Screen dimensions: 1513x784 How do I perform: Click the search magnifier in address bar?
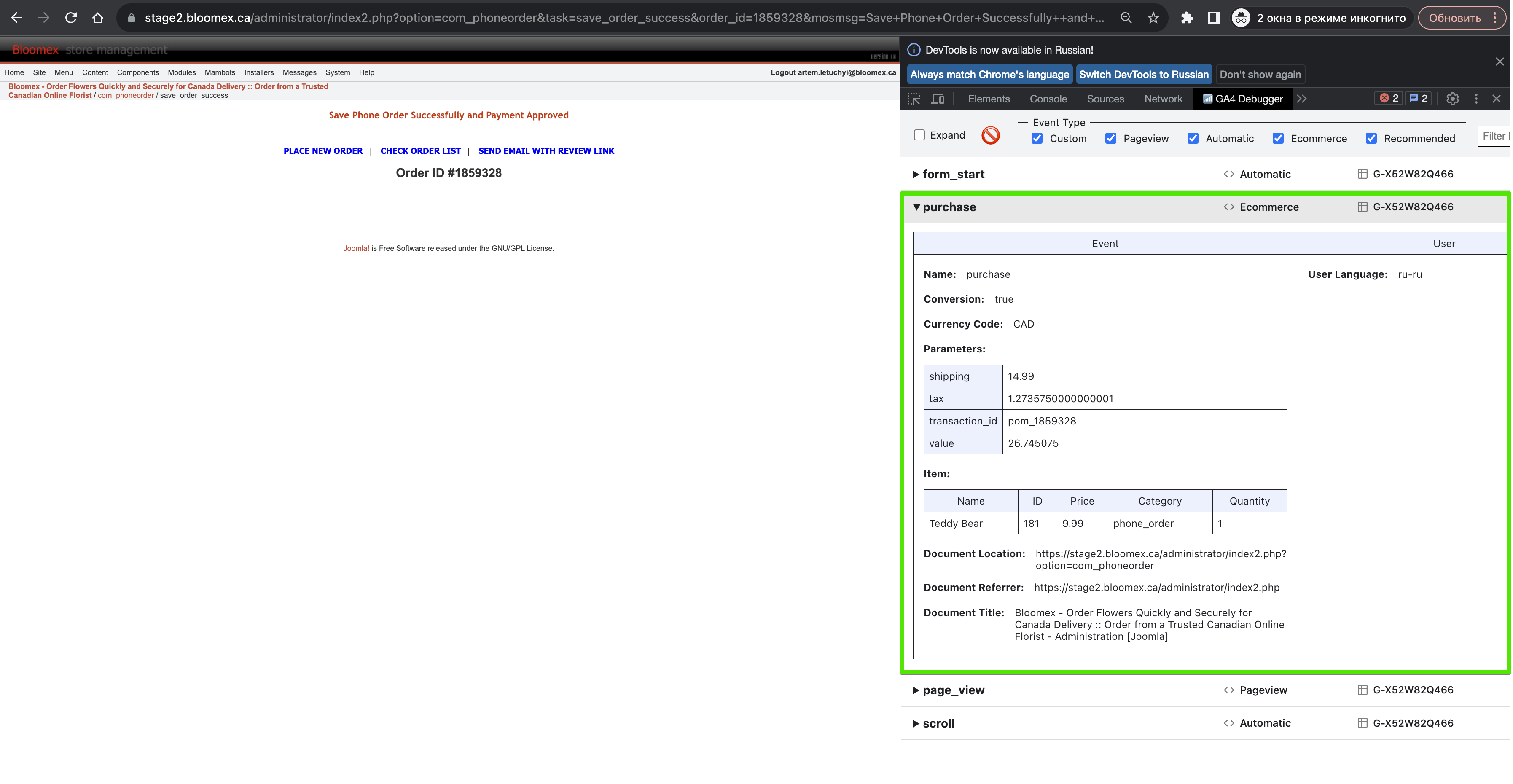tap(1125, 18)
